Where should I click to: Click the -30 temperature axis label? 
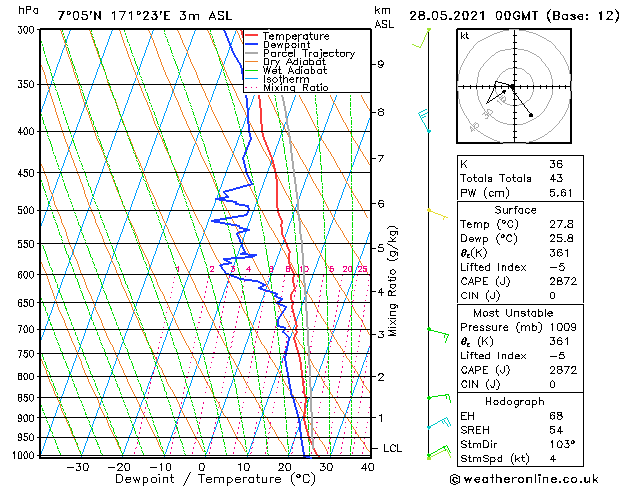77,468
